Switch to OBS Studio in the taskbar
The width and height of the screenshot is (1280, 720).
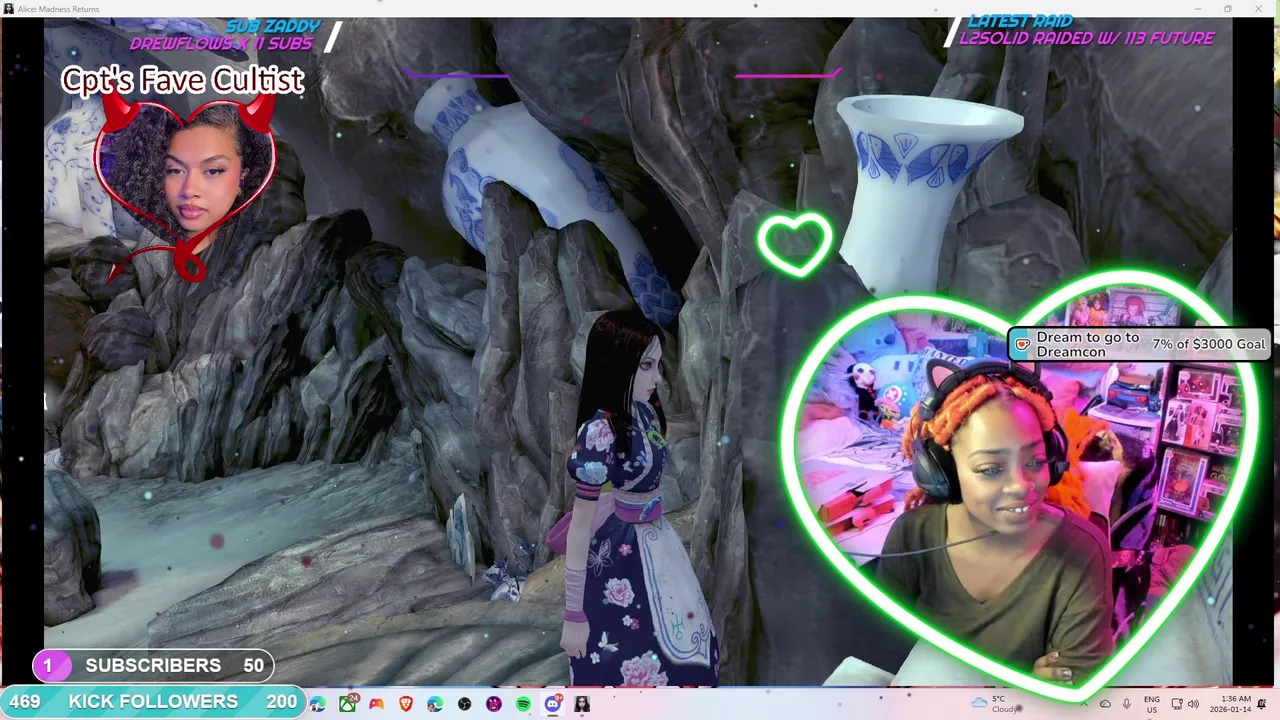click(x=464, y=704)
